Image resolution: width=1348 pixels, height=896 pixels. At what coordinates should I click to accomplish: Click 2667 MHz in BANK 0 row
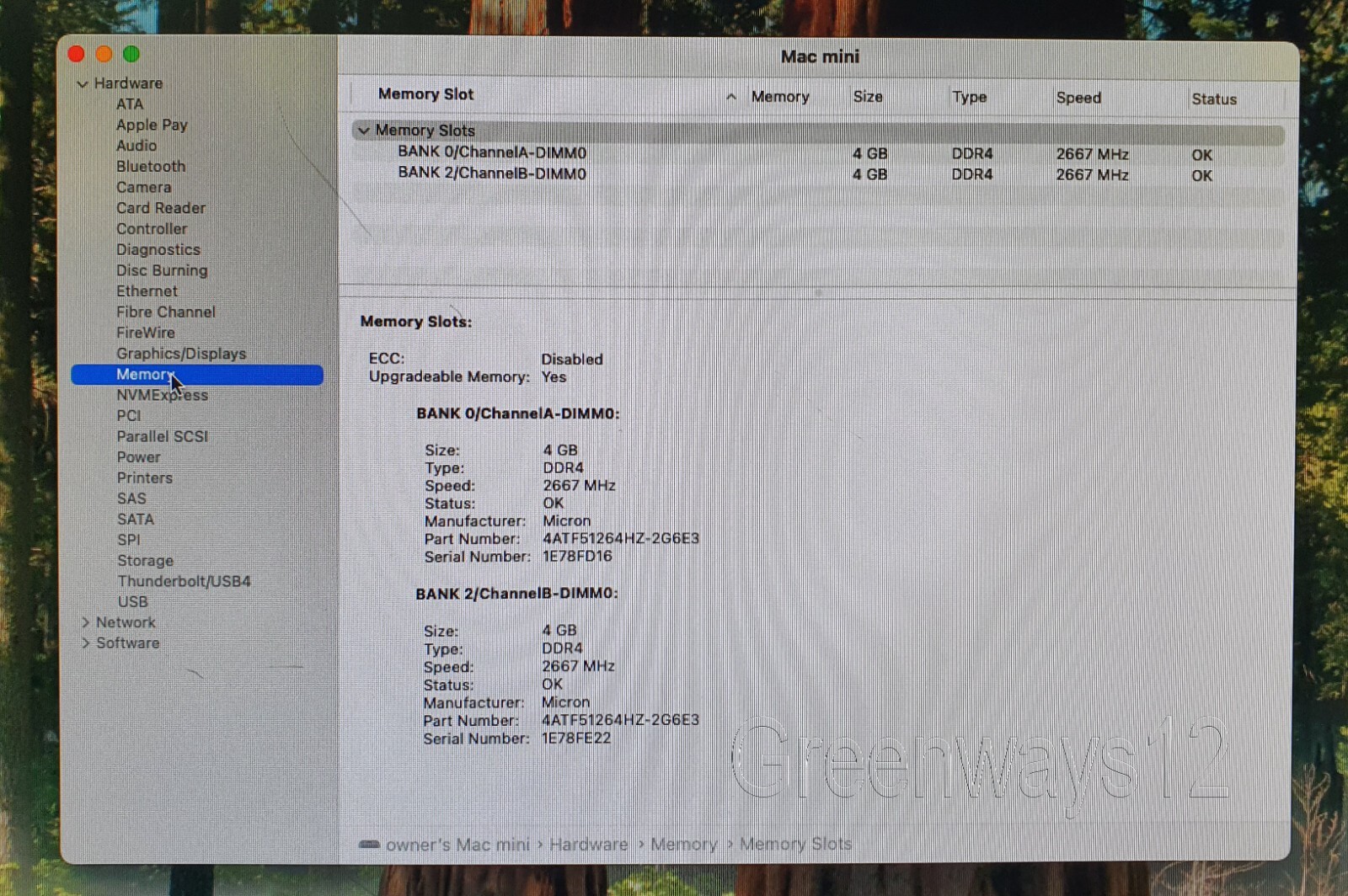[1092, 154]
